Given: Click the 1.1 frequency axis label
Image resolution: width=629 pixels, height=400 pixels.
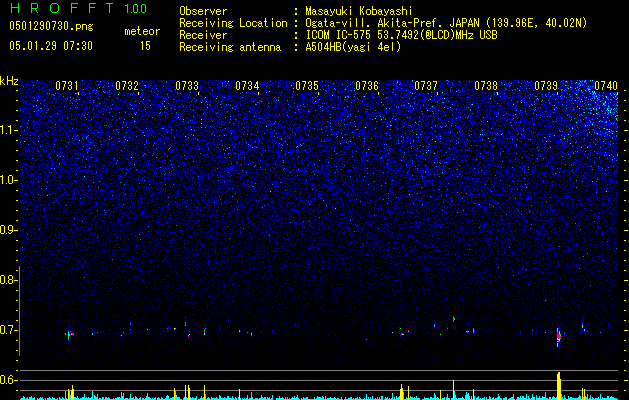Looking at the screenshot, I should pyautogui.click(x=8, y=130).
